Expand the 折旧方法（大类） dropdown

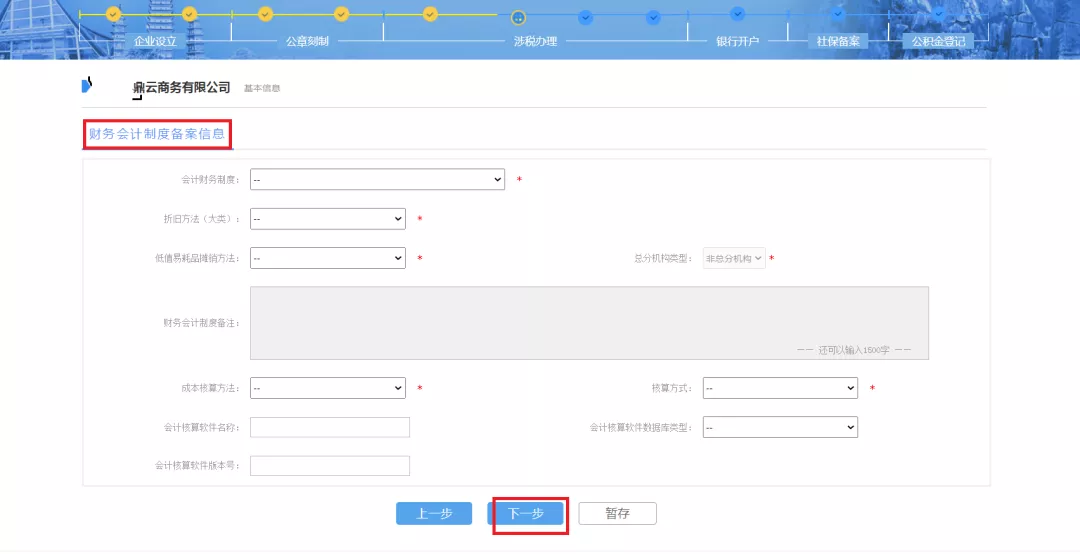327,219
